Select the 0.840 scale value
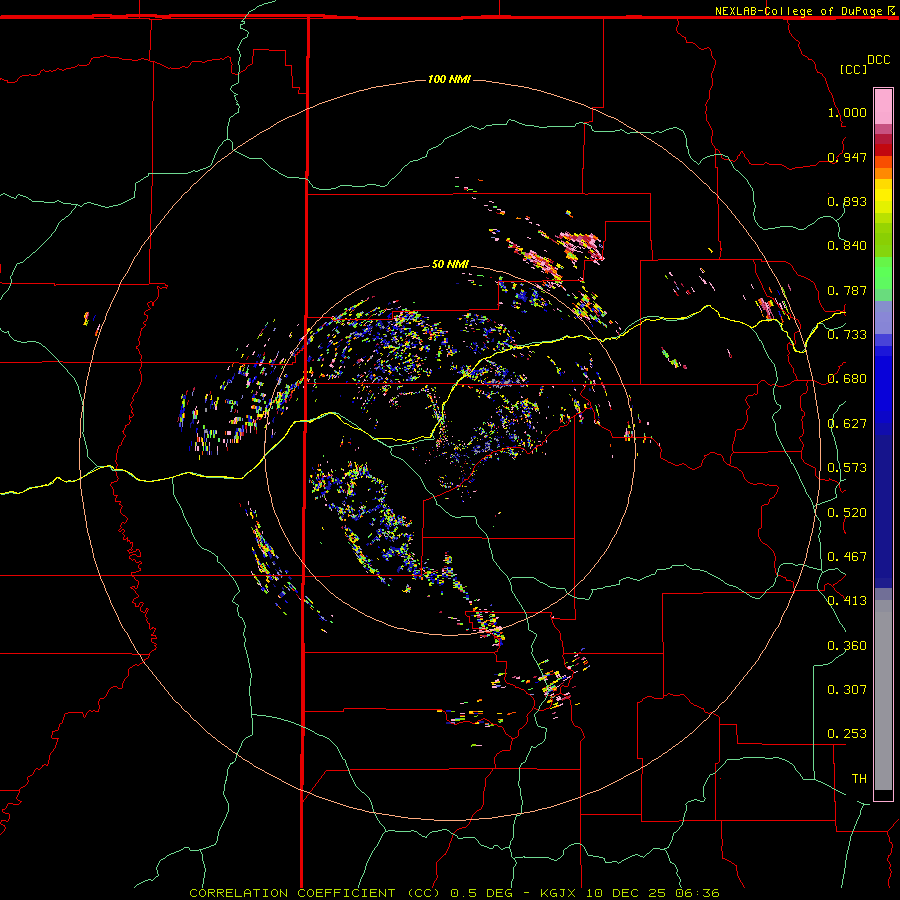This screenshot has width=900, height=900. click(847, 246)
